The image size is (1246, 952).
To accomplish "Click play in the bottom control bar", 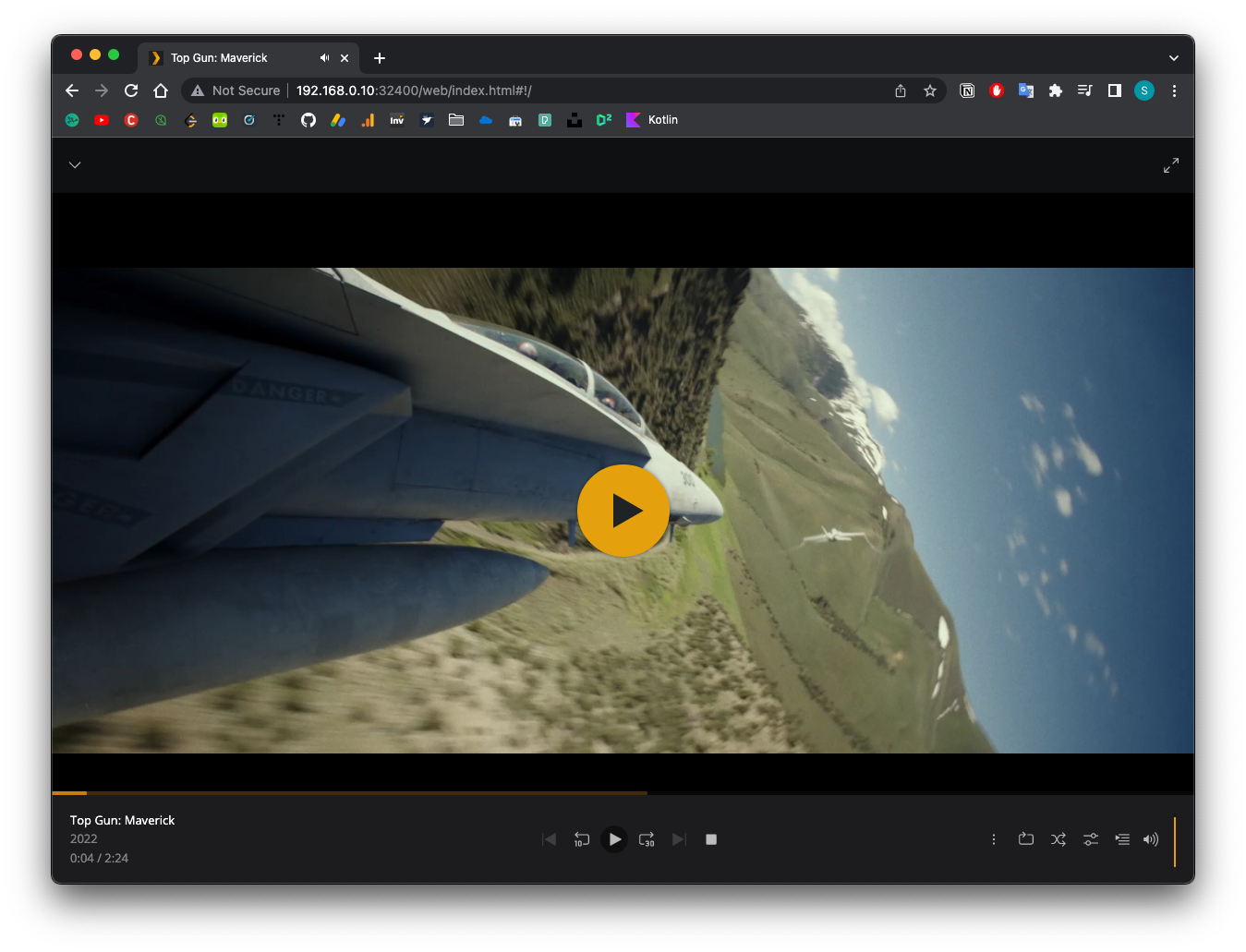I will coord(614,839).
